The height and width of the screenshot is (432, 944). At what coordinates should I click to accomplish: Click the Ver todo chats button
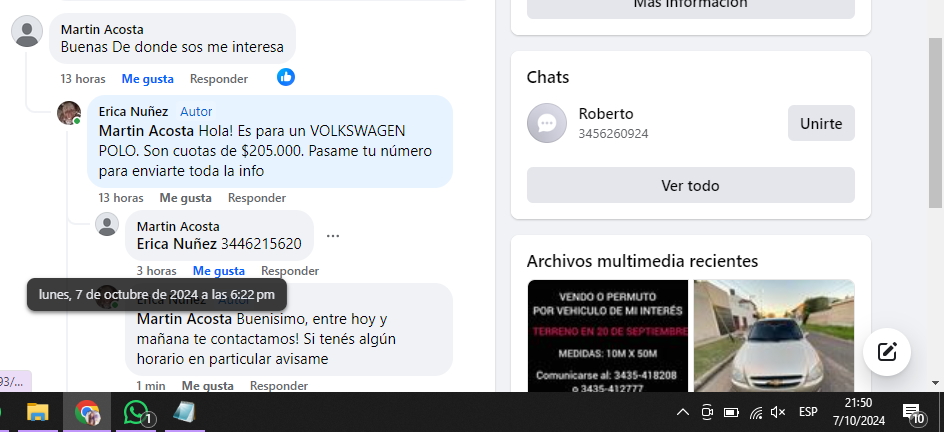pyautogui.click(x=691, y=185)
